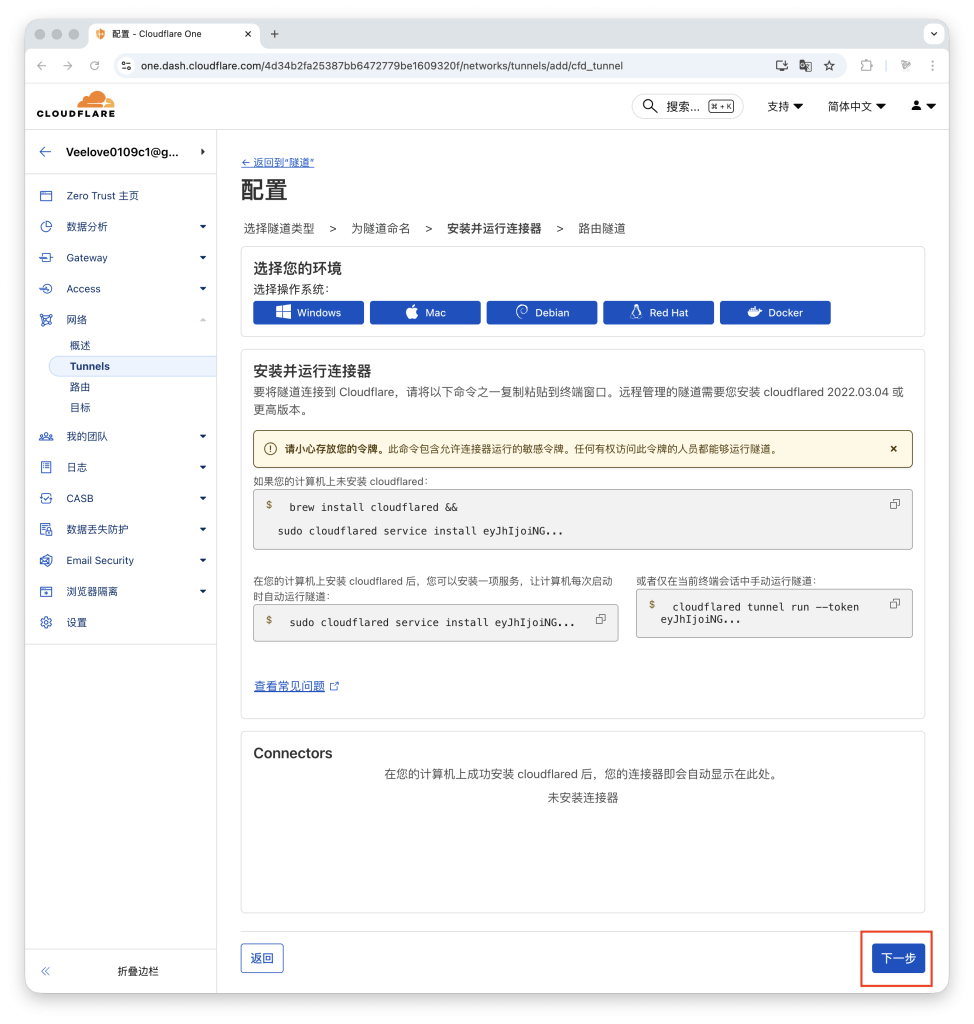This screenshot has width=974, height=1024.
Task: Select Mac as the operating system
Action: pyautogui.click(x=424, y=312)
